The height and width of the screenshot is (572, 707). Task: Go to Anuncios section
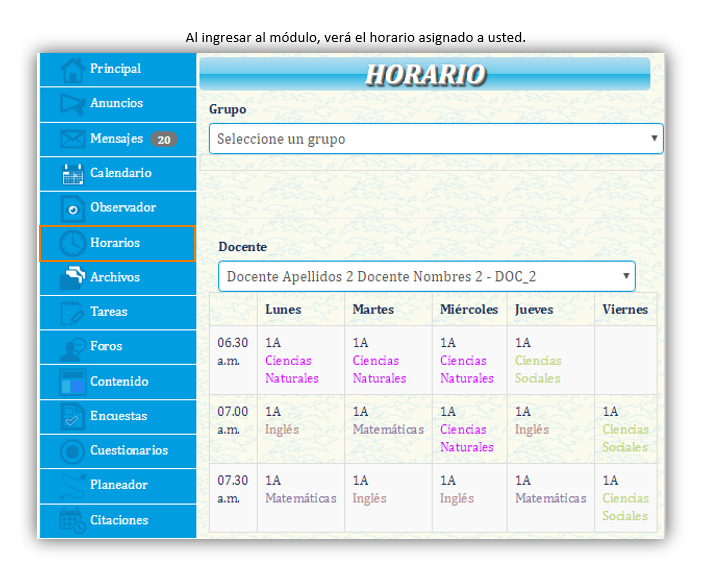118,105
